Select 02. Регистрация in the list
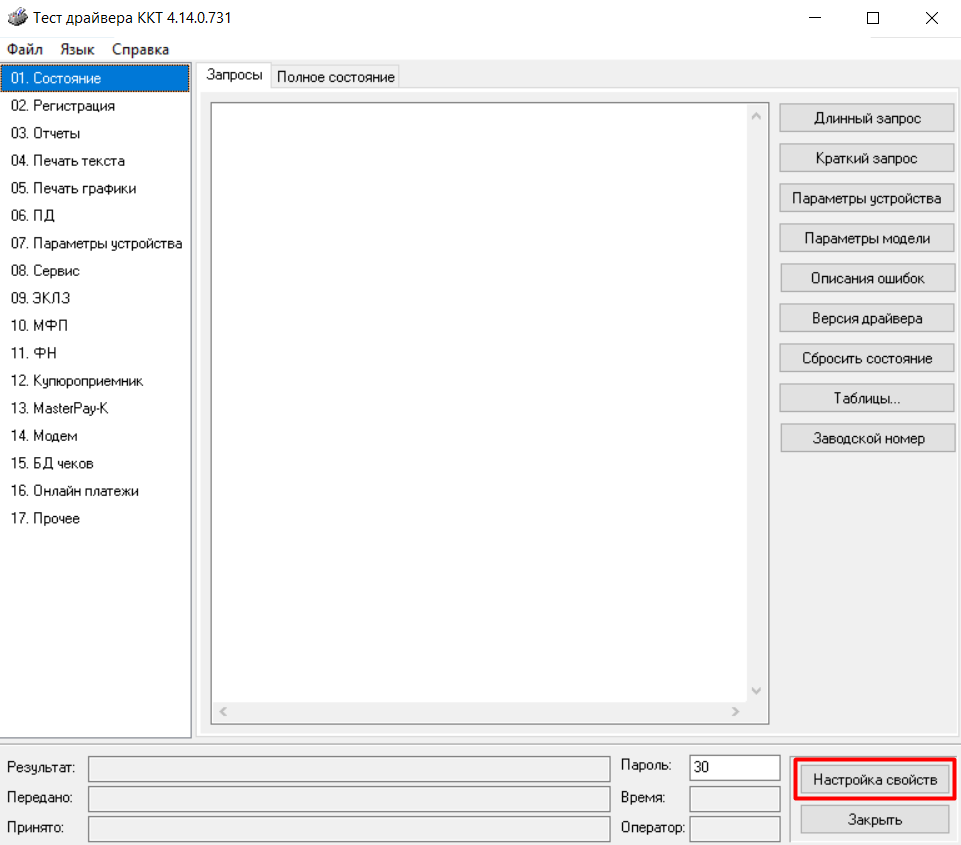The image size is (961, 845). coord(63,106)
